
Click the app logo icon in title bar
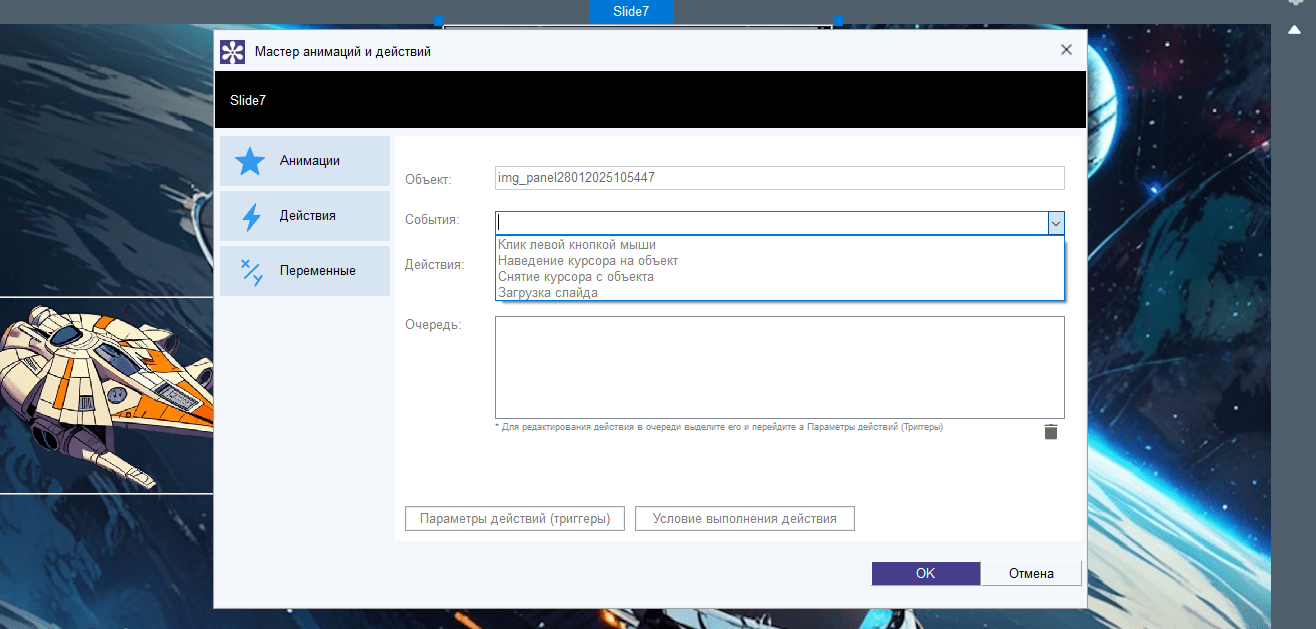coord(233,52)
